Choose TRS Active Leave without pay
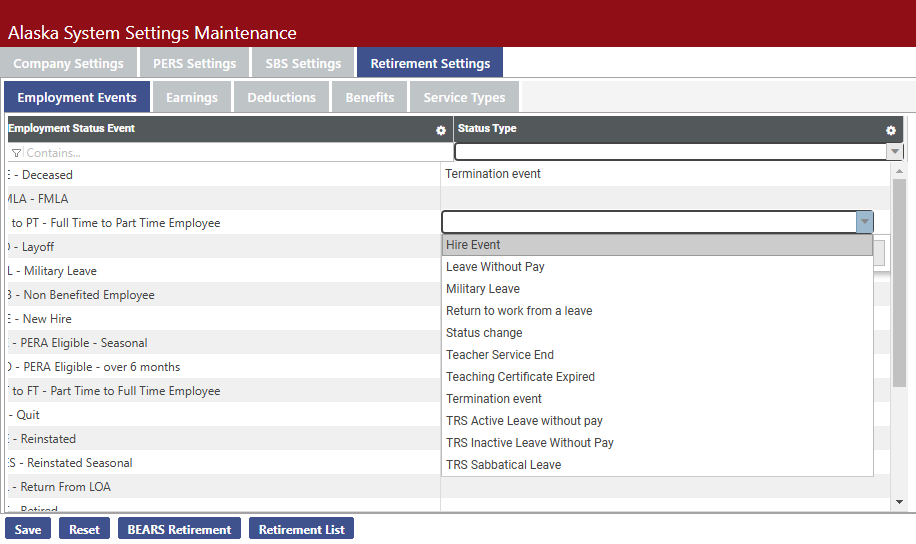 (x=657, y=421)
